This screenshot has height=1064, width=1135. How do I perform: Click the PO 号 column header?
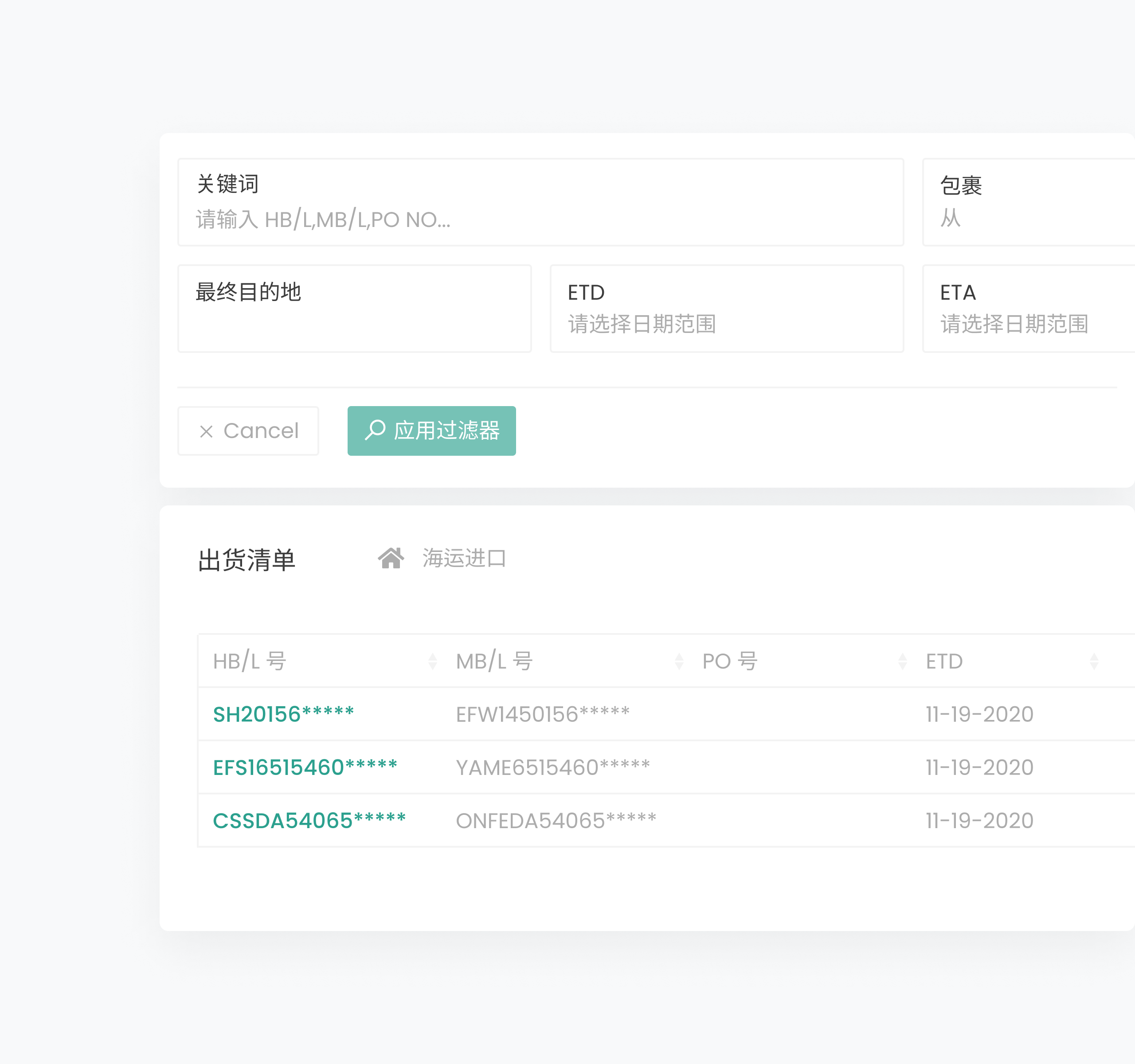[x=730, y=661]
